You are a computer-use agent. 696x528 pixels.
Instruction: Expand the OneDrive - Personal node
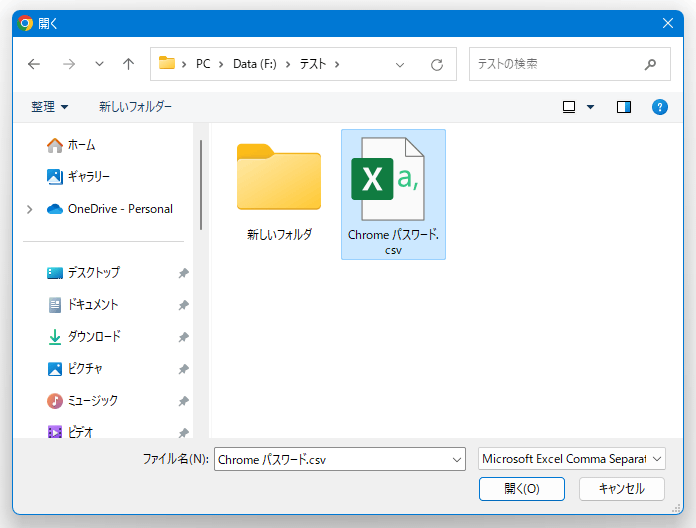(x=30, y=209)
